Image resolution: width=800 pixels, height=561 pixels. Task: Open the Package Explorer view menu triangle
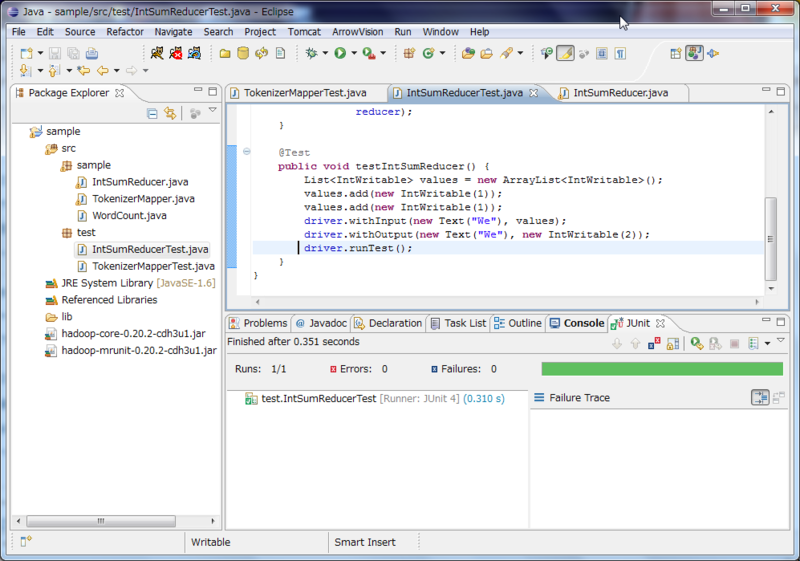213,110
